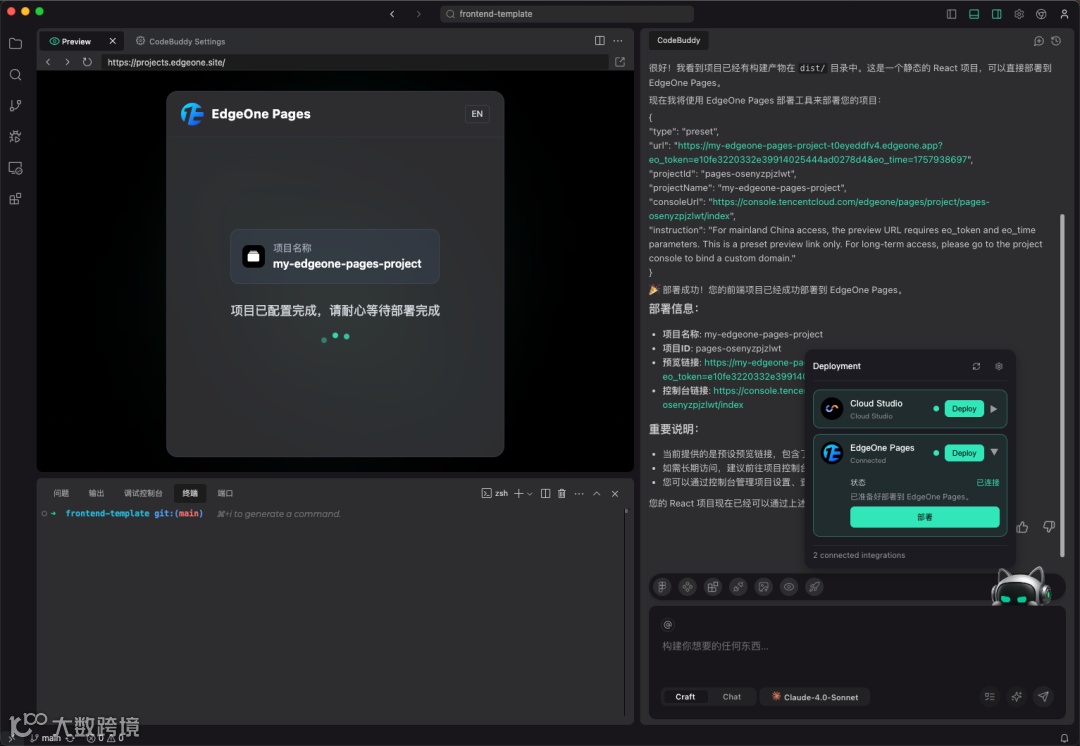Open Source Control branch icon
The image size is (1080, 746).
click(15, 105)
